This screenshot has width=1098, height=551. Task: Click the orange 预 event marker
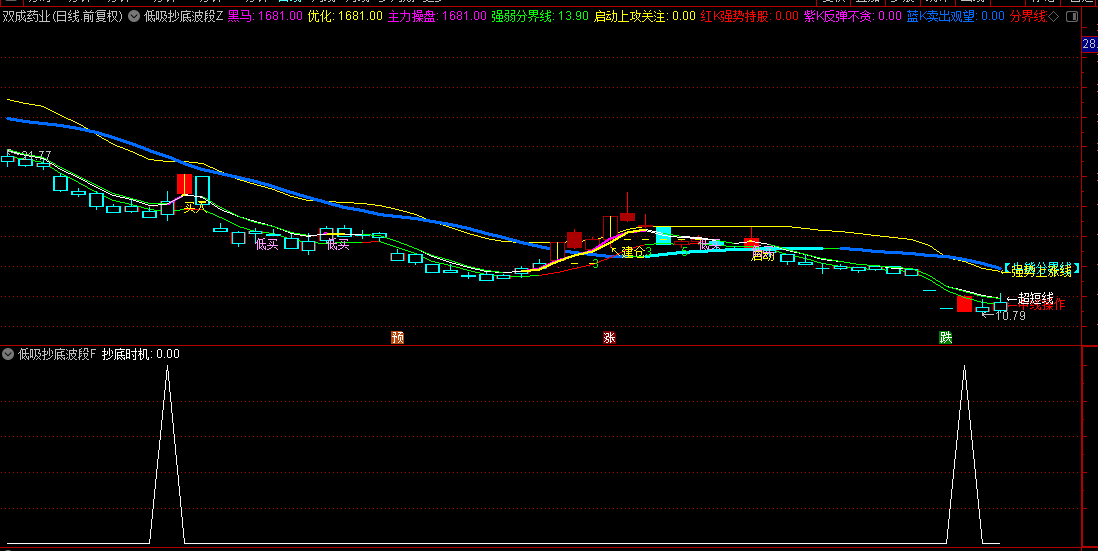[398, 337]
